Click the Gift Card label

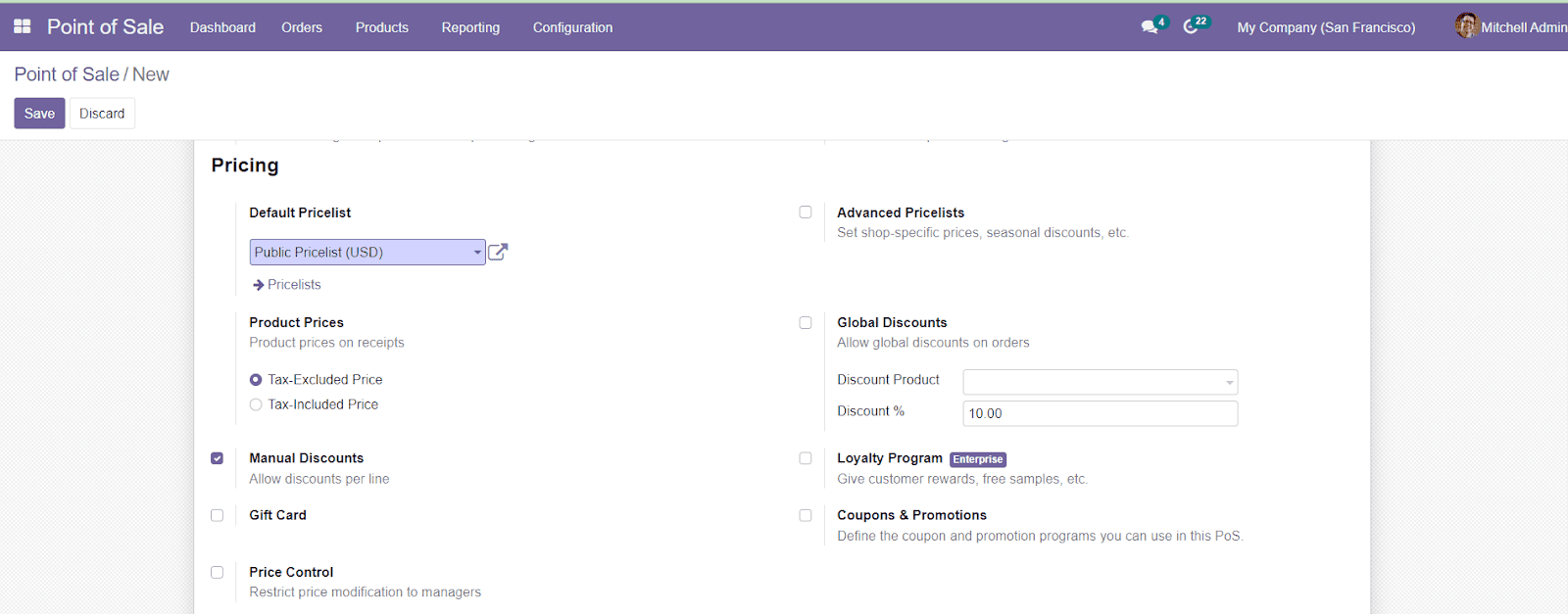[278, 515]
